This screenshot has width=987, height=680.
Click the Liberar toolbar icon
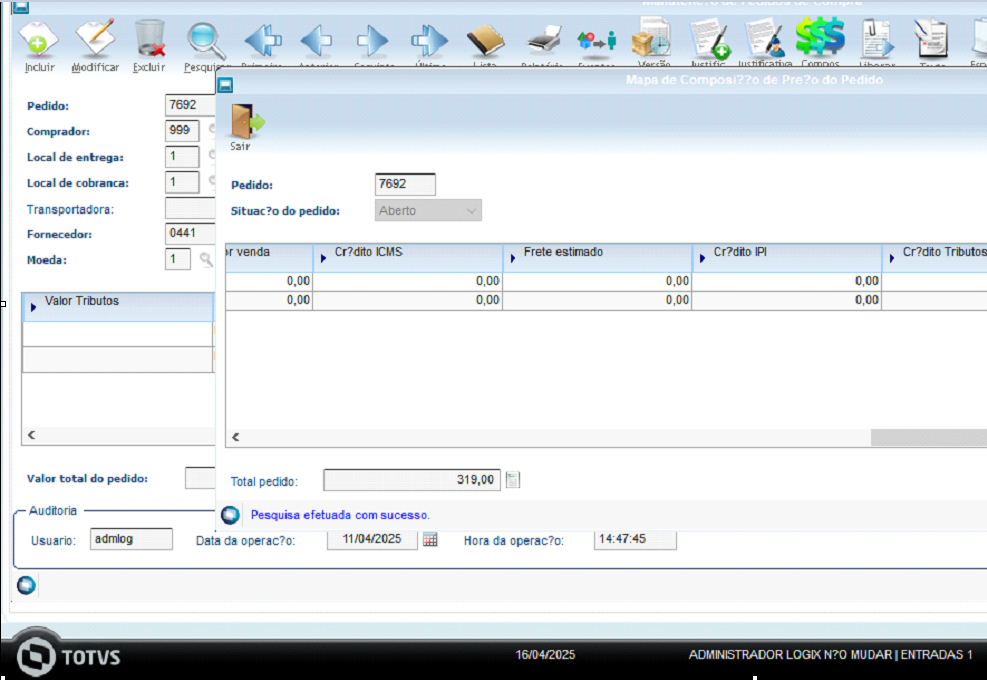(x=877, y=40)
